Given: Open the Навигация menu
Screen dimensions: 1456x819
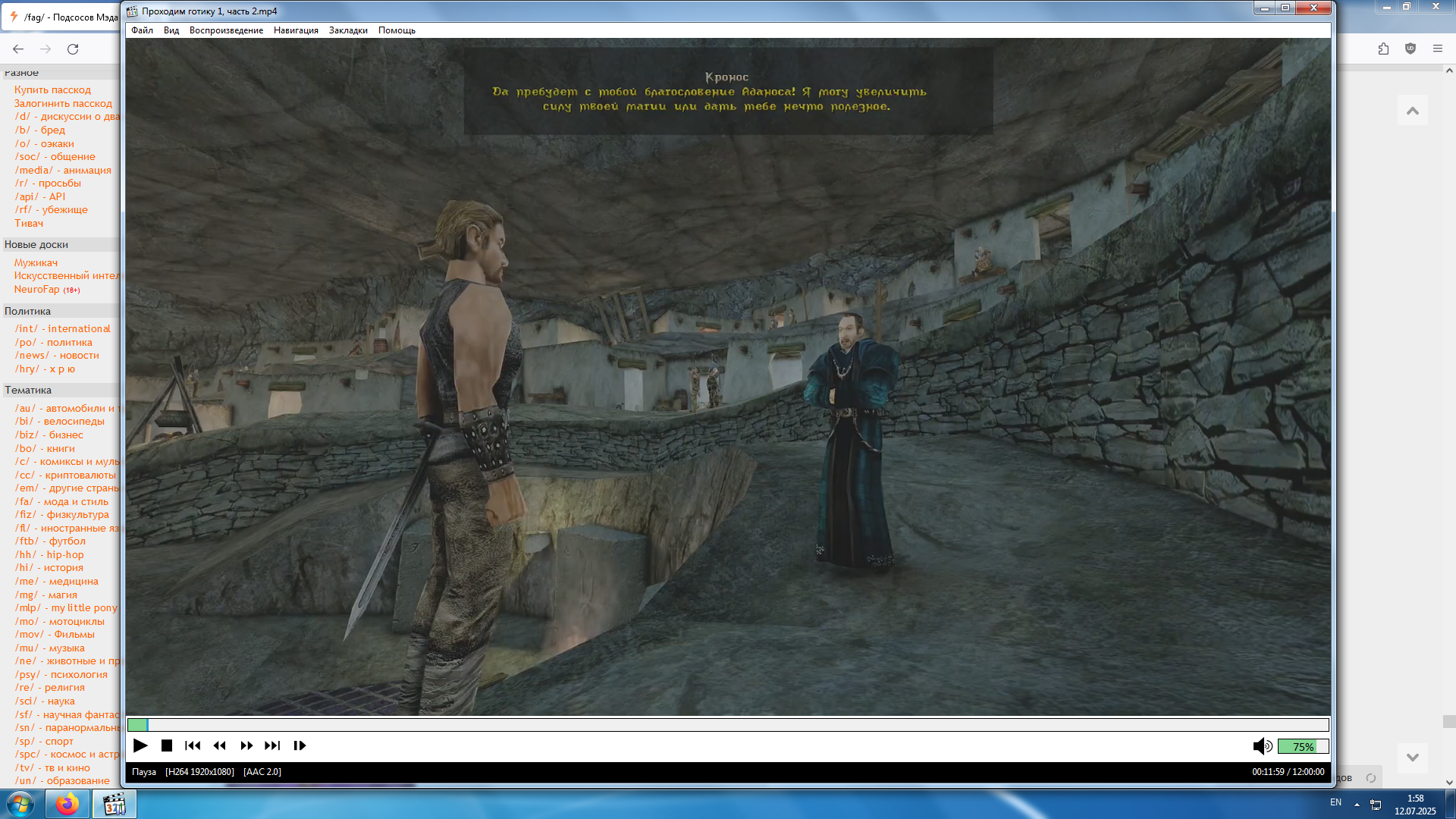Looking at the screenshot, I should coord(296,30).
